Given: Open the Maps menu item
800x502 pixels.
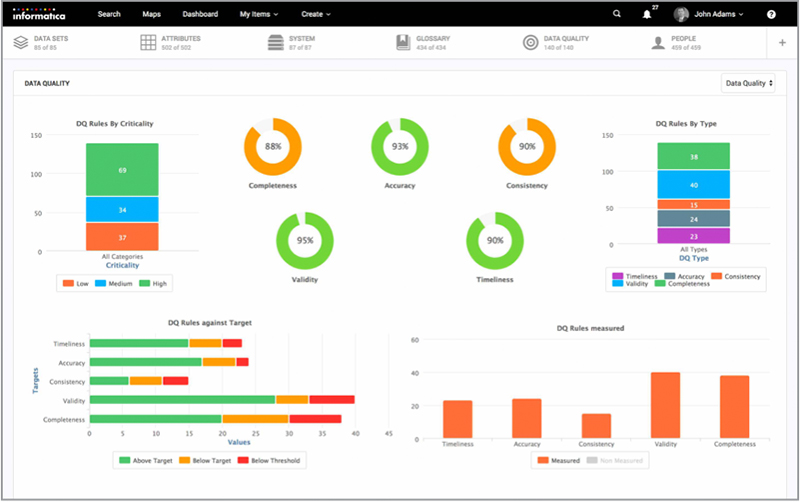Looking at the screenshot, I should pyautogui.click(x=152, y=14).
